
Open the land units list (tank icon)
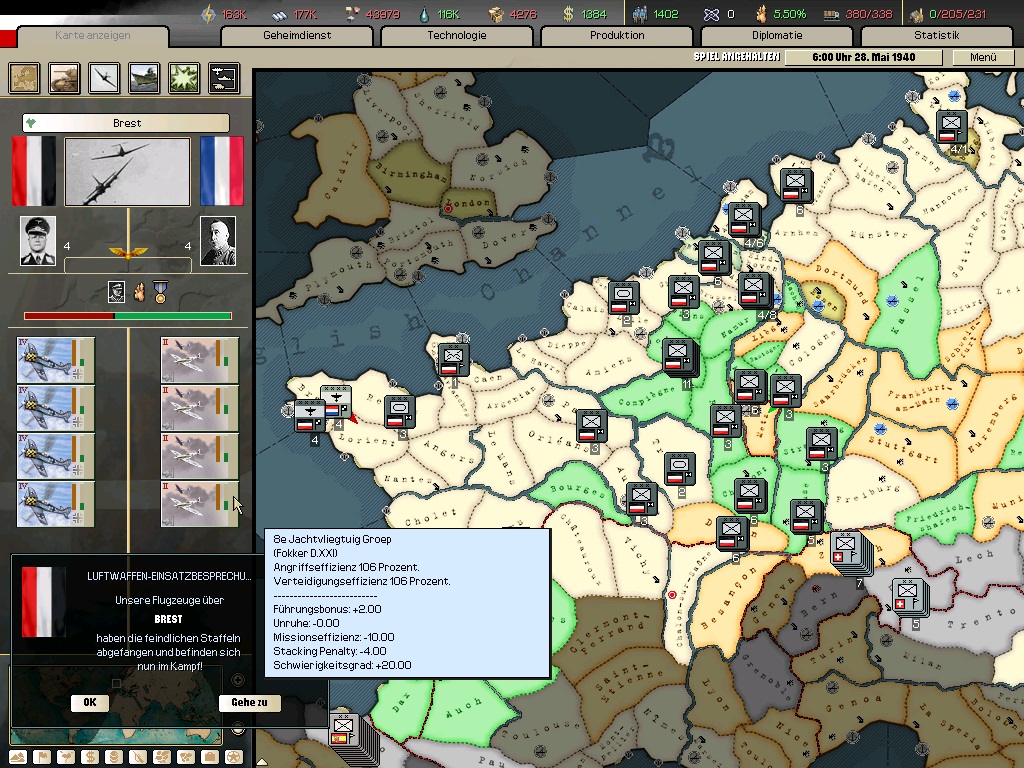click(64, 78)
